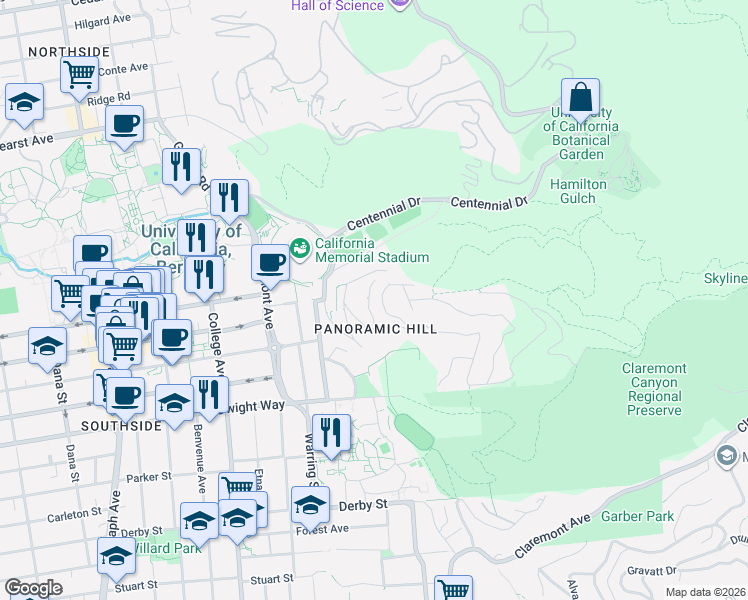748x600 pixels.
Task: Select the 'Forest Ave' street label
Action: 322,530
